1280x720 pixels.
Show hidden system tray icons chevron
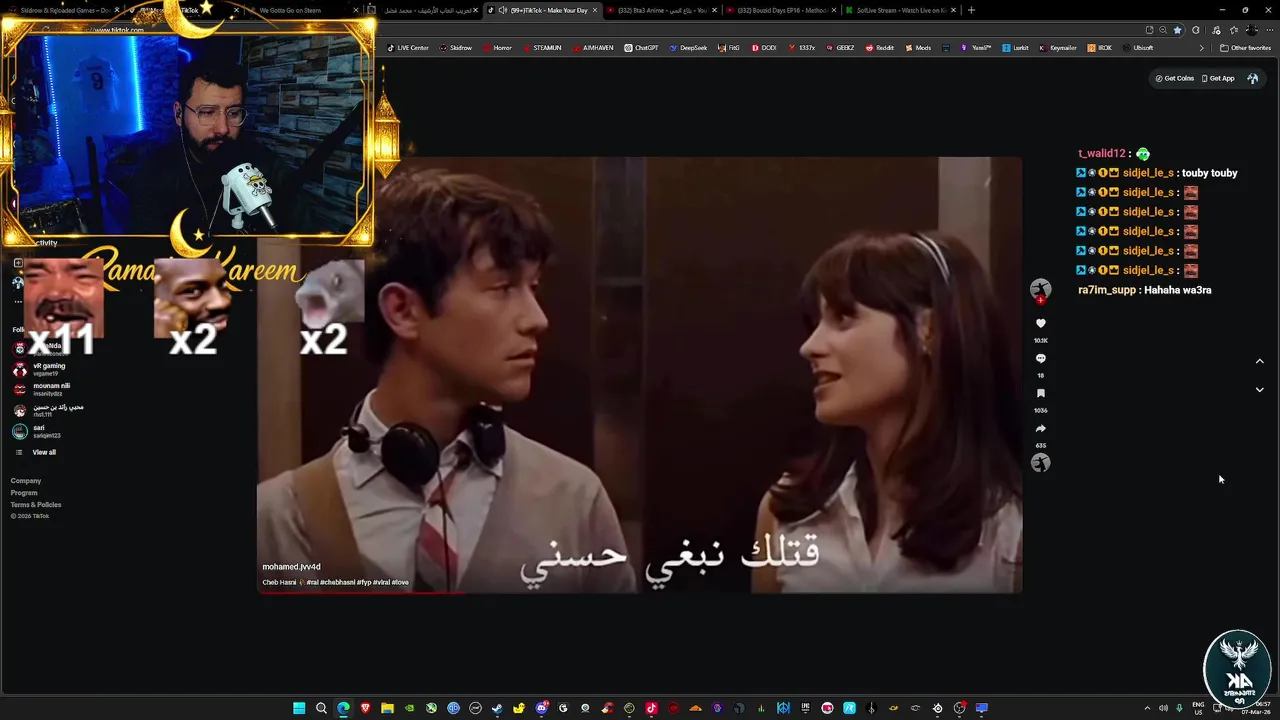point(1147,708)
